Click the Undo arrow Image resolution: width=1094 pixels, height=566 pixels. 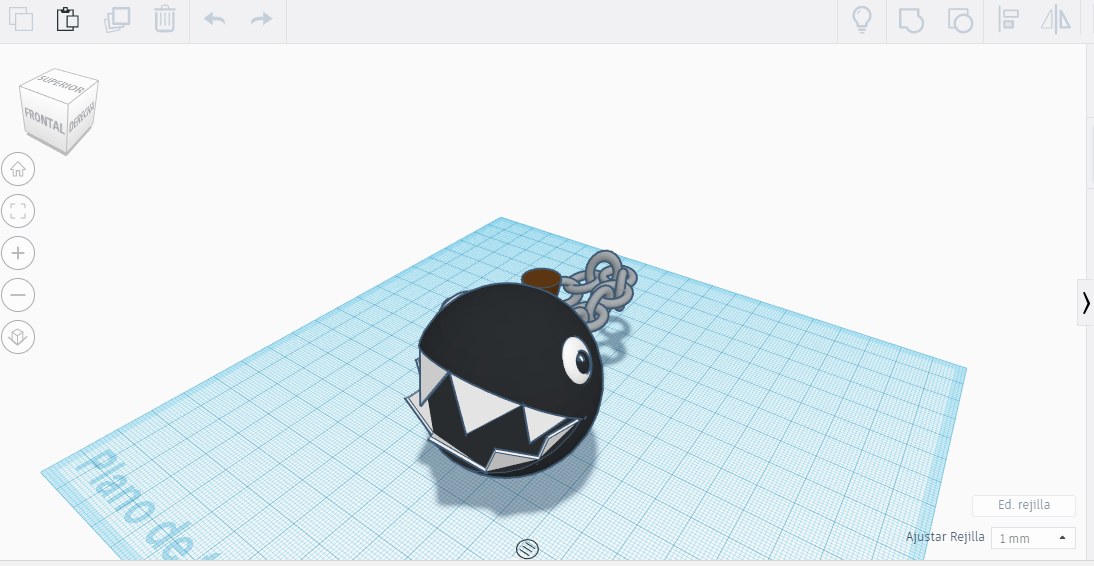tap(214, 19)
